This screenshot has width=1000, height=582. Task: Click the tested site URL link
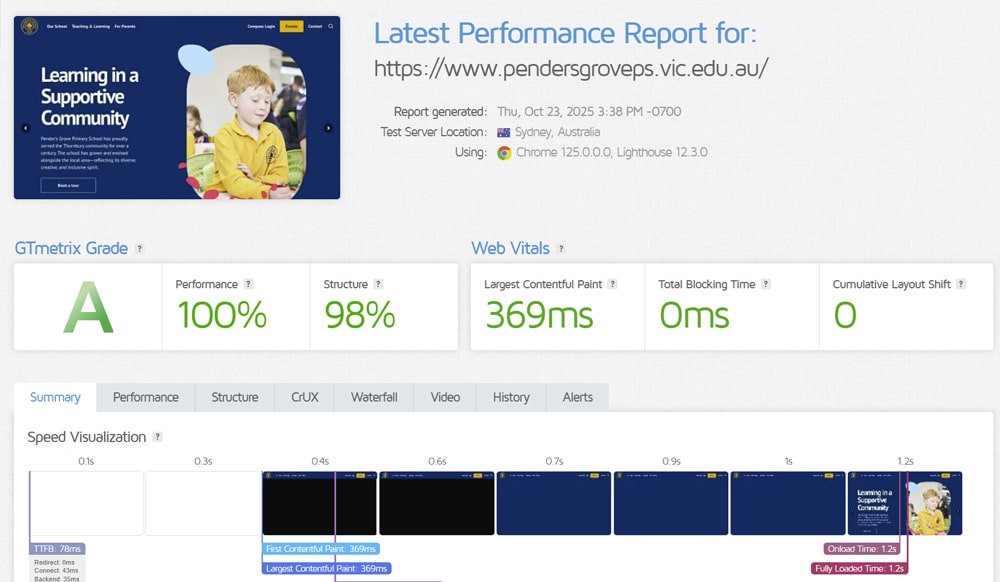click(571, 69)
